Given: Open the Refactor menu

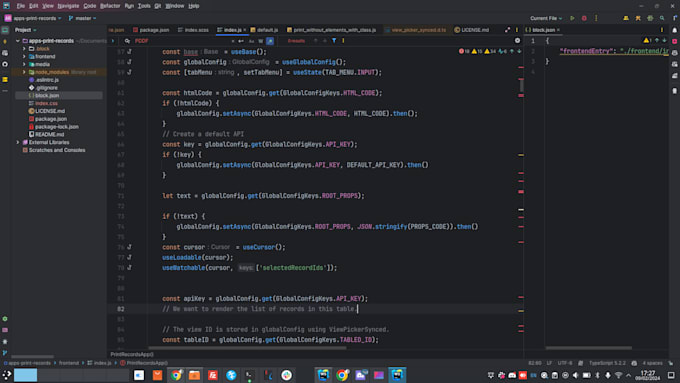Looking at the screenshot, I should [110, 6].
